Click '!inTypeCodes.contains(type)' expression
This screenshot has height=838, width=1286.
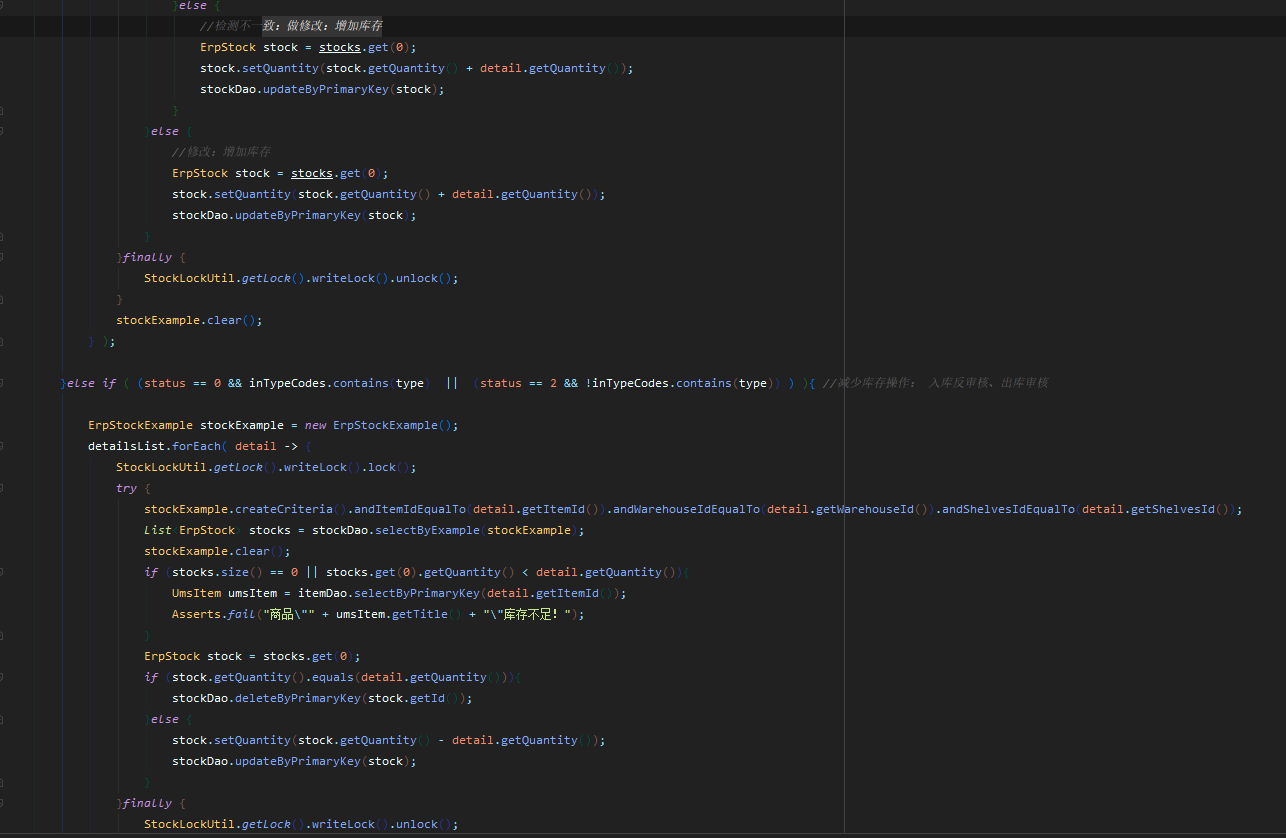680,383
